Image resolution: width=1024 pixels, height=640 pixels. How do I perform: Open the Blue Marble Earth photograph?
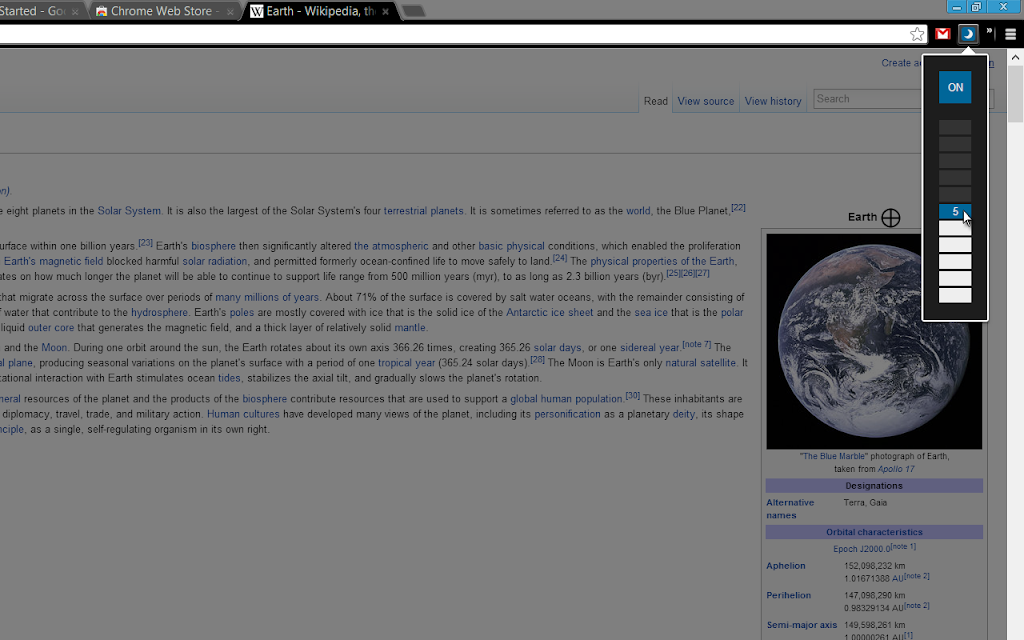point(874,342)
